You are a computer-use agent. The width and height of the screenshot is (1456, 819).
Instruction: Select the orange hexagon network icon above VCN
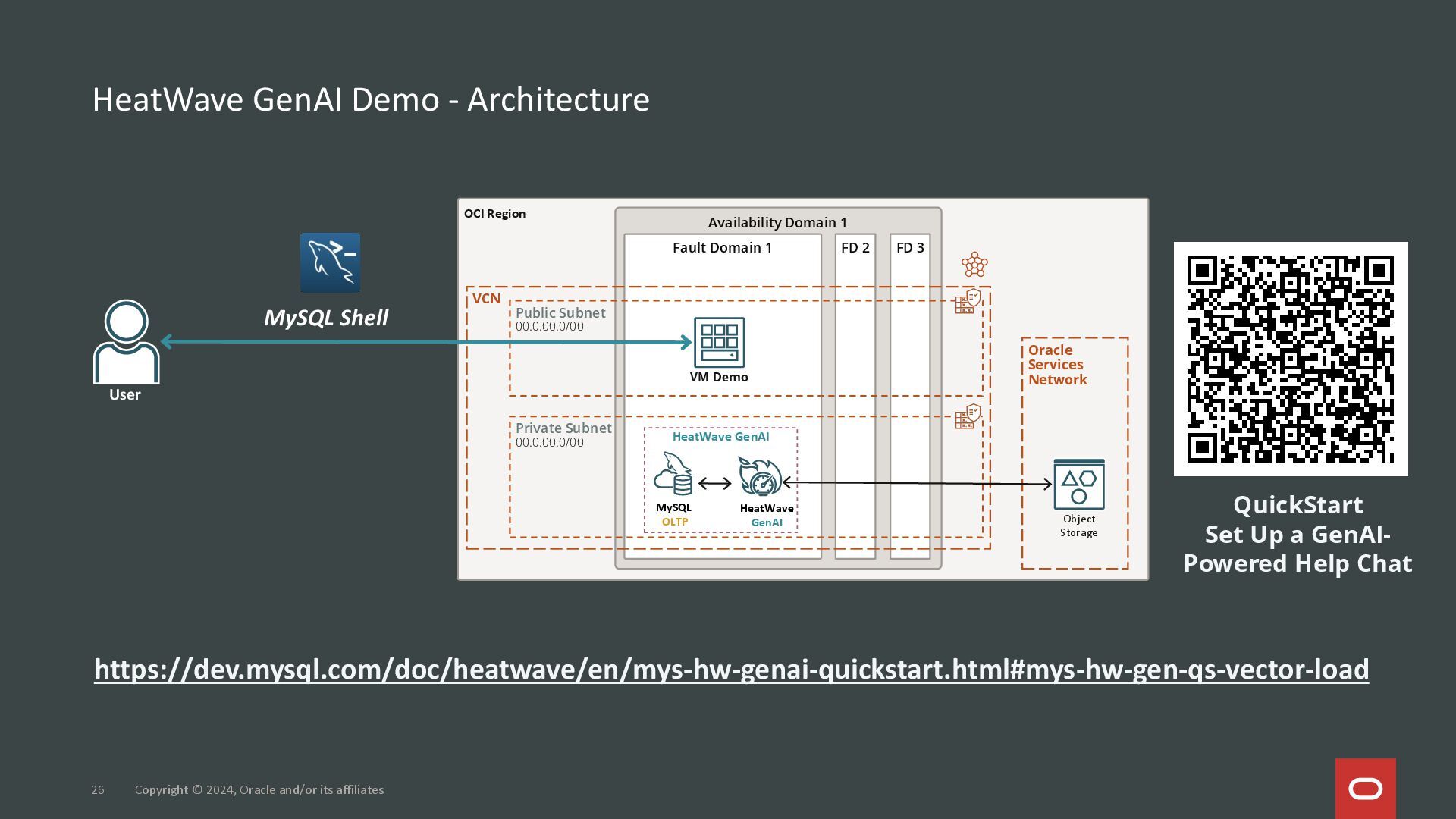pos(974,265)
